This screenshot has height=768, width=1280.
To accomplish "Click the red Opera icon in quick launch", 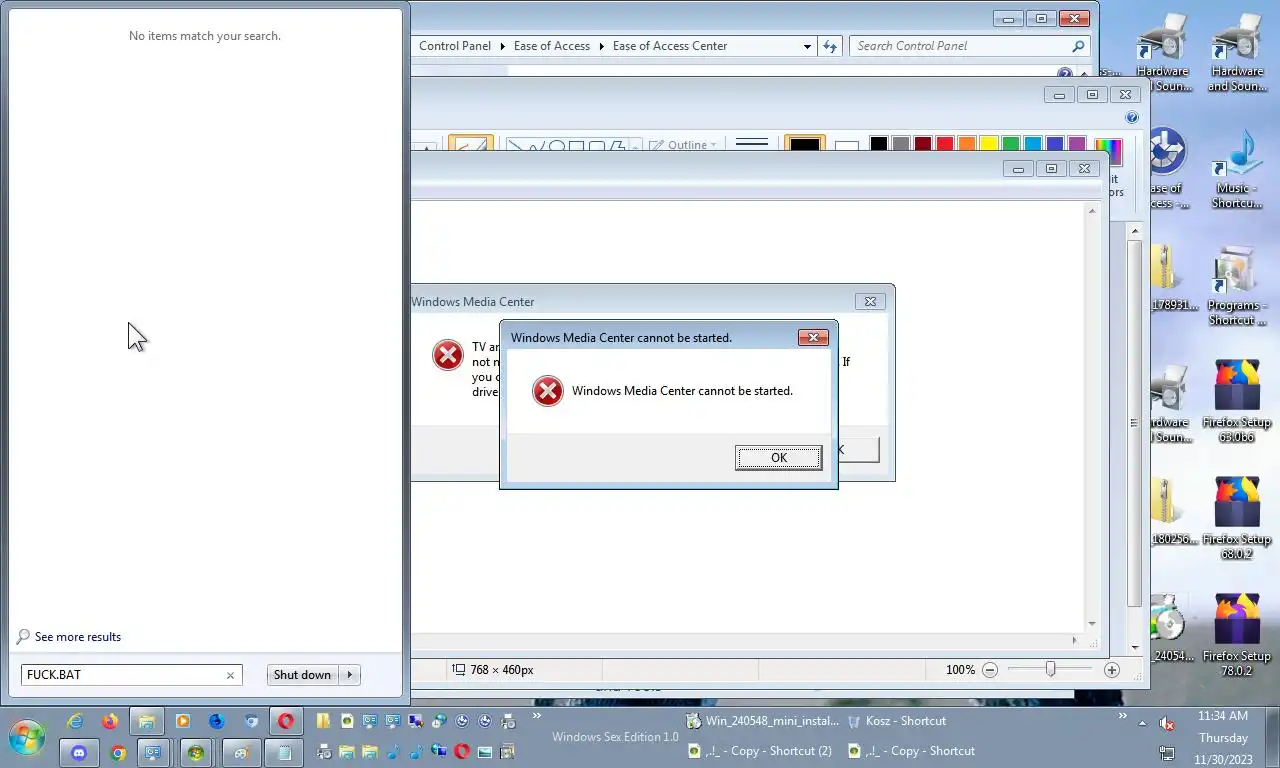I will point(462,751).
